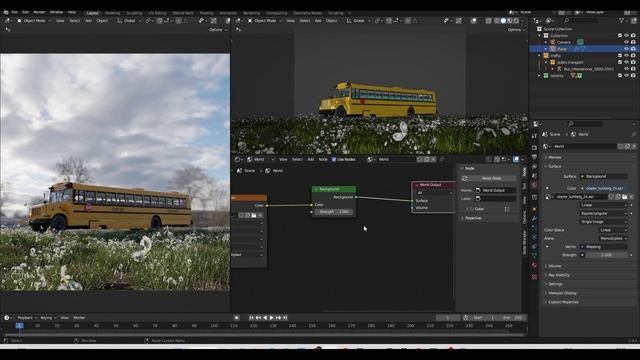The width and height of the screenshot is (640, 360).
Task: Hide the Camera in viewport with its eye icon
Action: pyautogui.click(x=627, y=42)
